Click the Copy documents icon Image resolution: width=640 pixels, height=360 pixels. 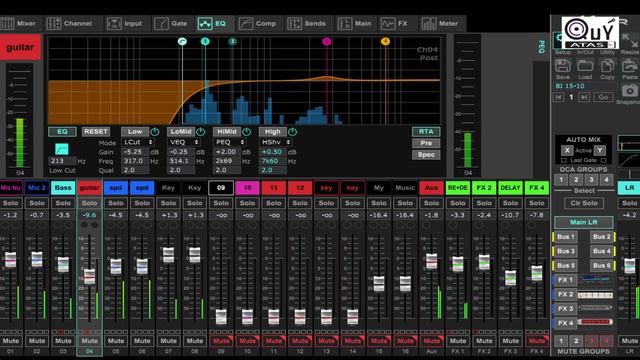(607, 66)
